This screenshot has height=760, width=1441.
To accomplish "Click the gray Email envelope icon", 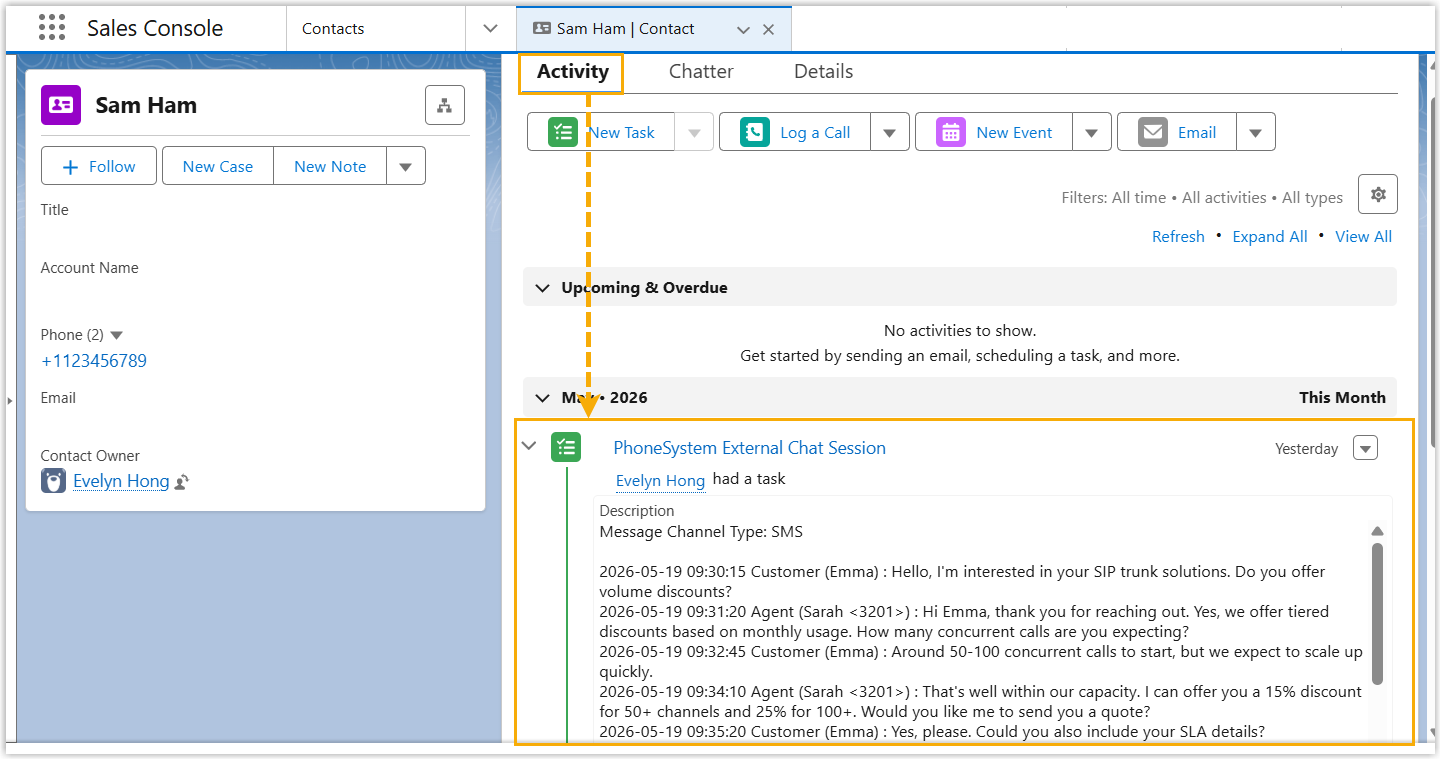I will coord(1153,132).
